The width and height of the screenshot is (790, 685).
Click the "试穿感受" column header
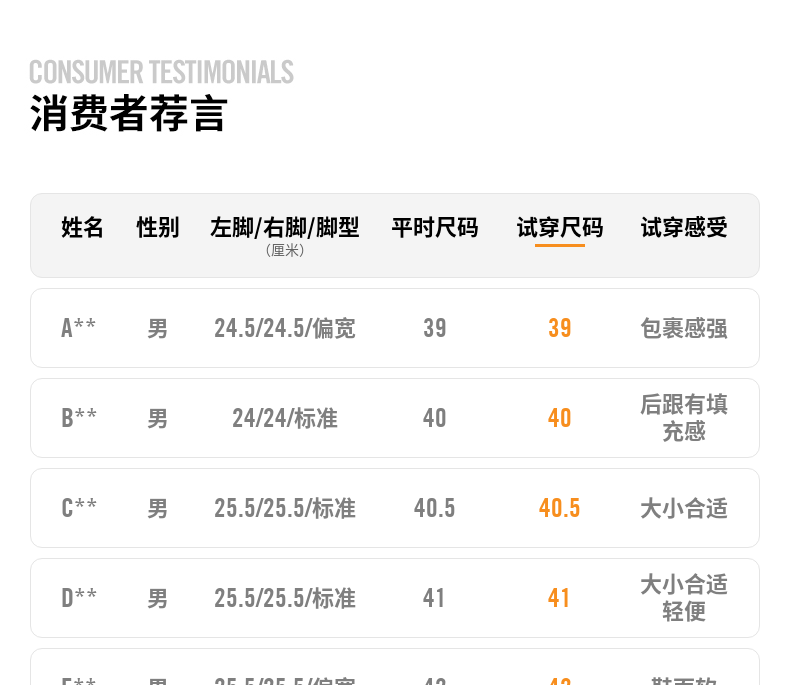pyautogui.click(x=684, y=228)
